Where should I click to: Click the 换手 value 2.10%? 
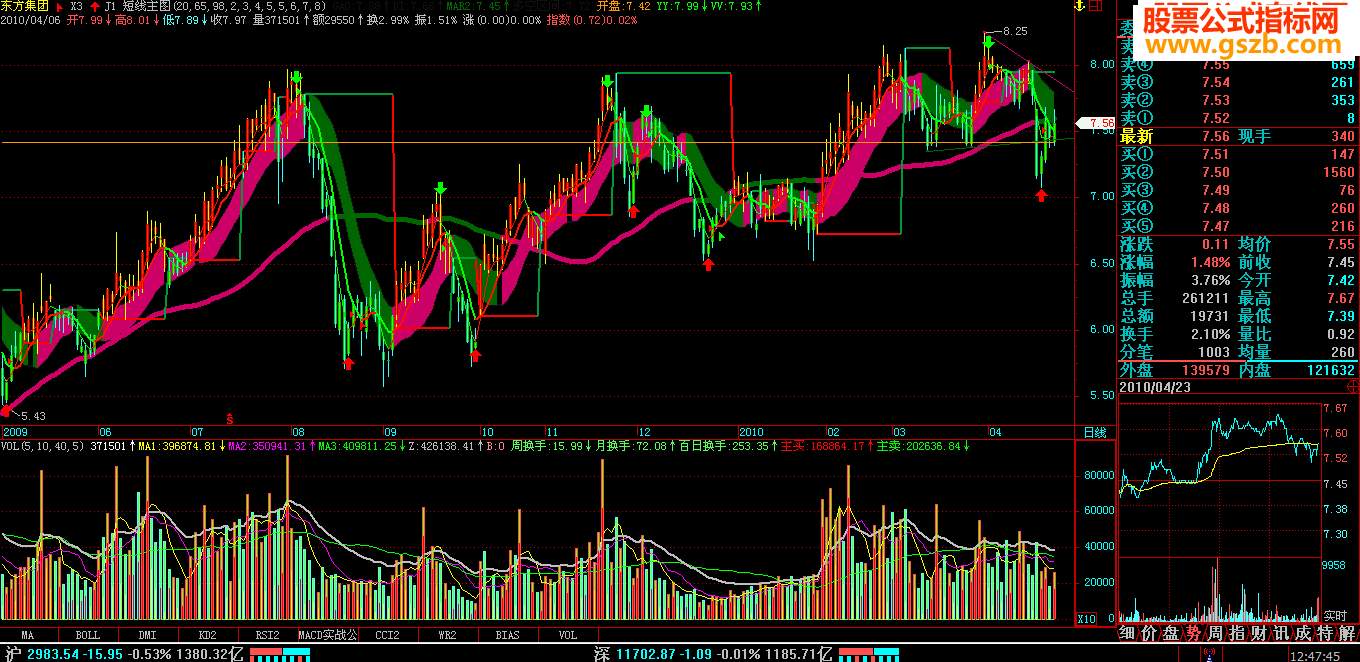1210,334
